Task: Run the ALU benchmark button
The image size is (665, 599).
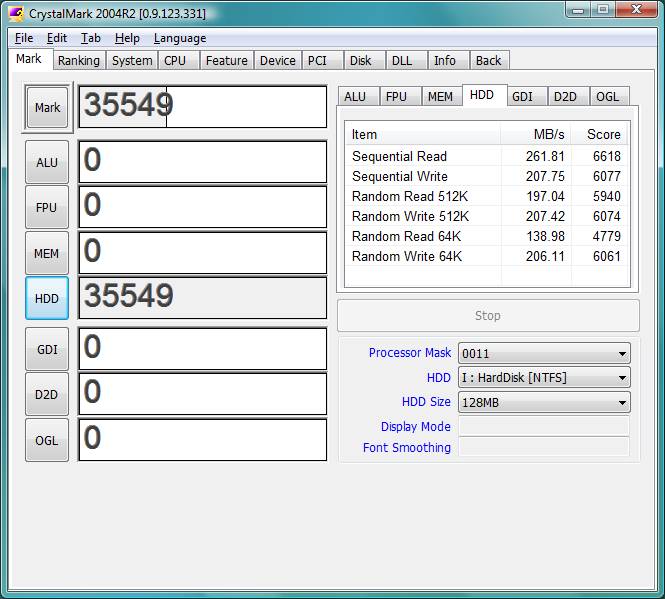Action: pyautogui.click(x=47, y=162)
